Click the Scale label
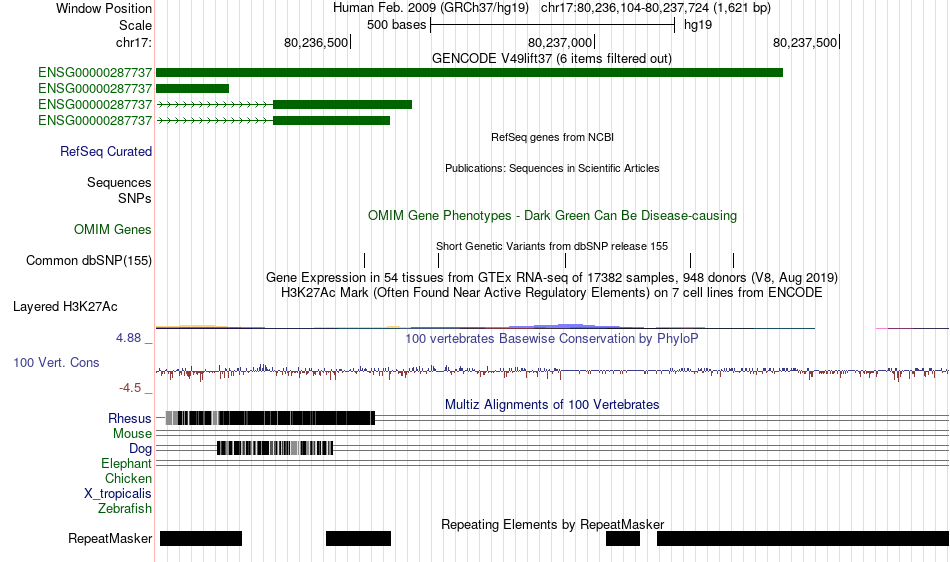950x562 pixels. click(136, 25)
